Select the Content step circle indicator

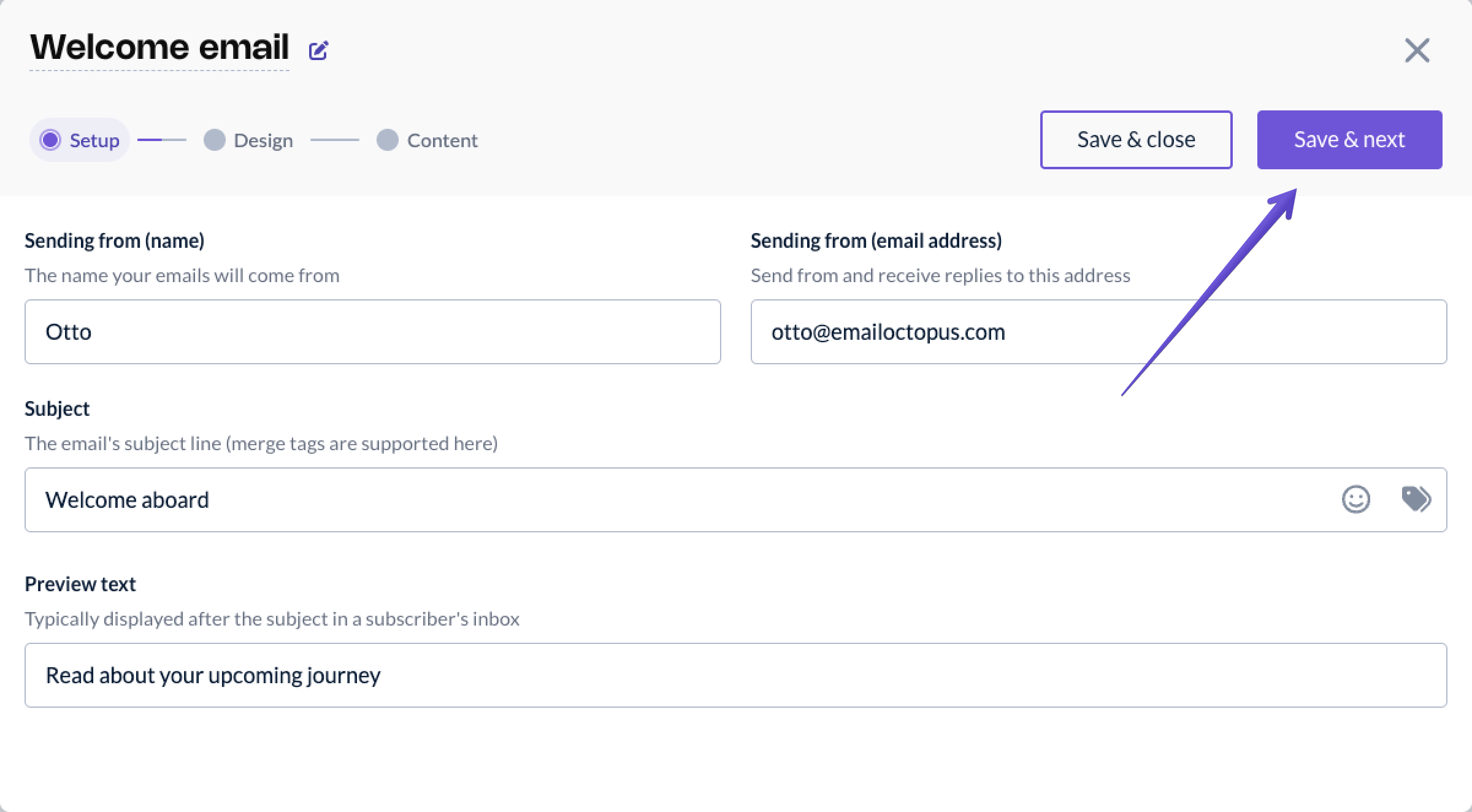coord(387,140)
